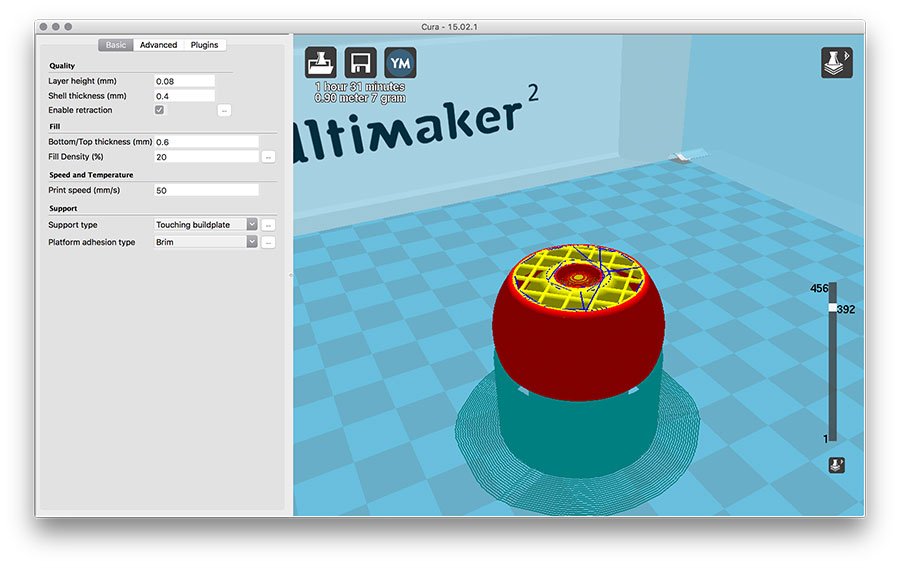Open Support type settings ellipsis button

click(x=268, y=225)
